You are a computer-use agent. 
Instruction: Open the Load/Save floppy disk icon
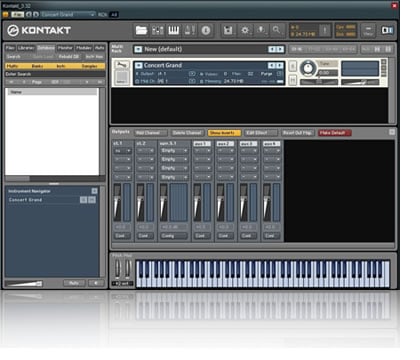point(228,30)
